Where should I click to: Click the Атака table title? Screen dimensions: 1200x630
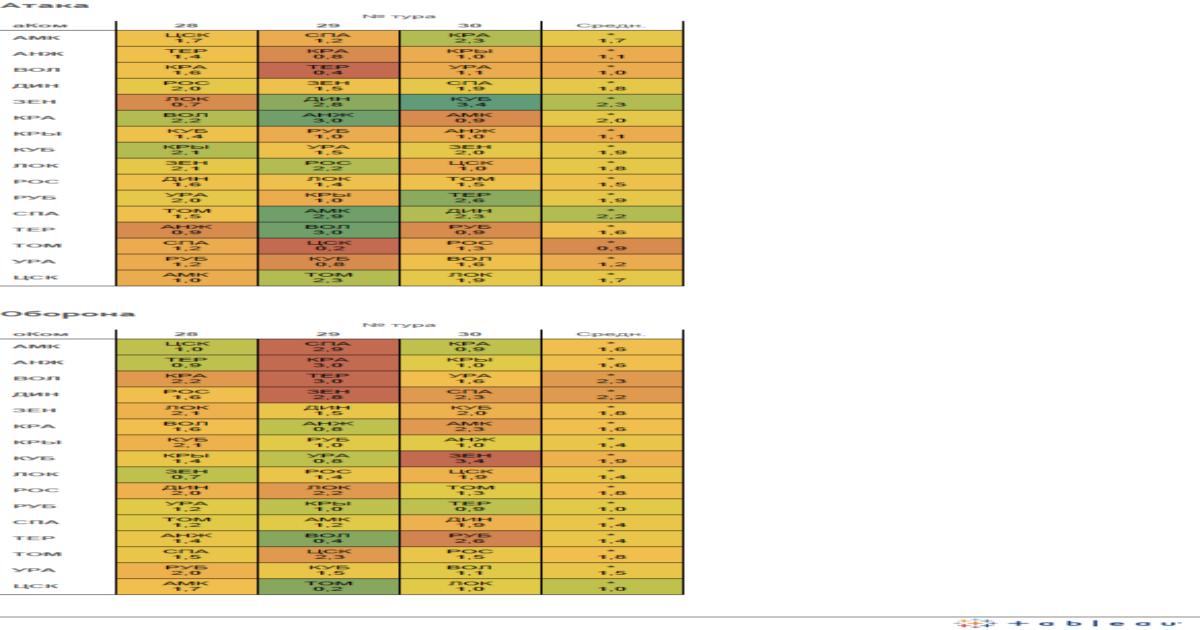click(x=42, y=5)
